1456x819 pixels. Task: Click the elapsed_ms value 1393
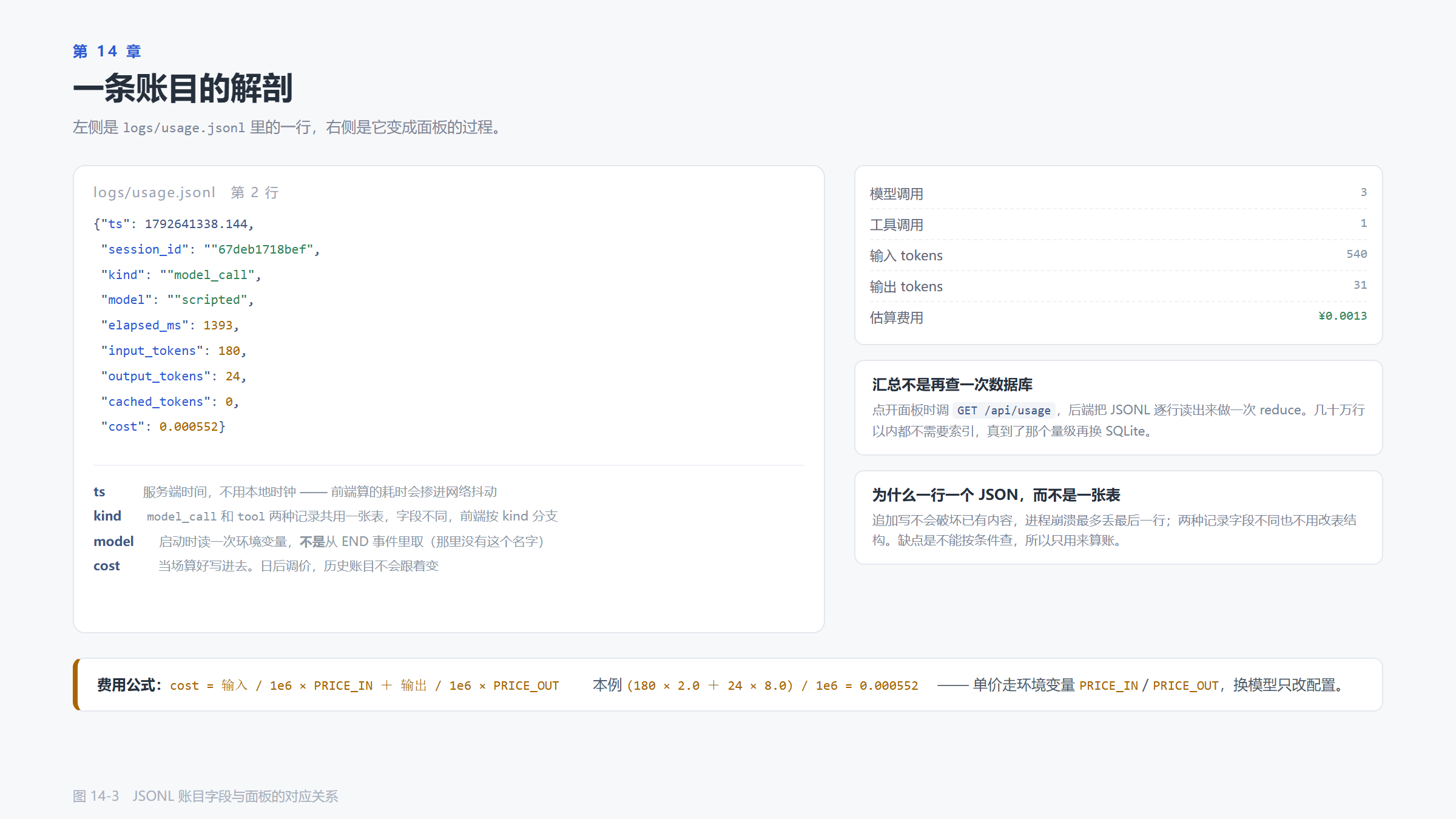click(x=218, y=325)
